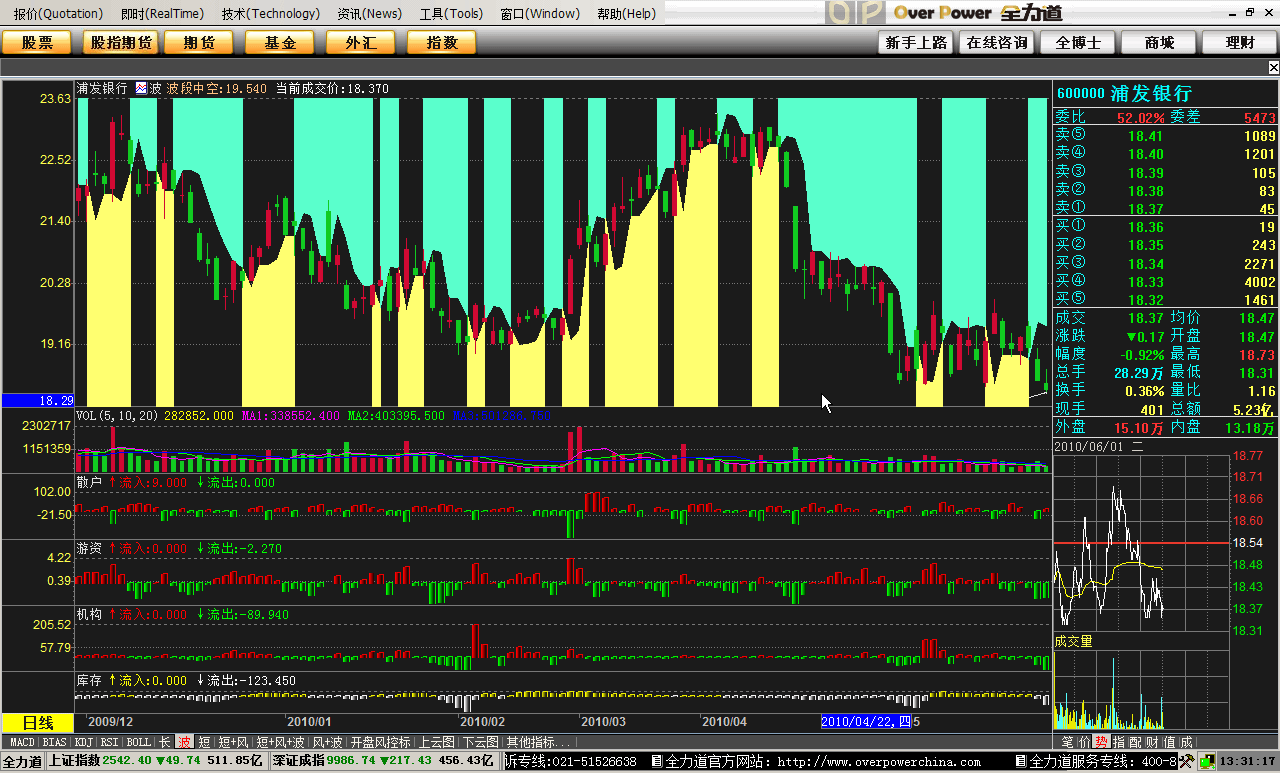This screenshot has width=1280, height=773.
Task: Switch to the BIAS indicator tab
Action: [x=55, y=742]
